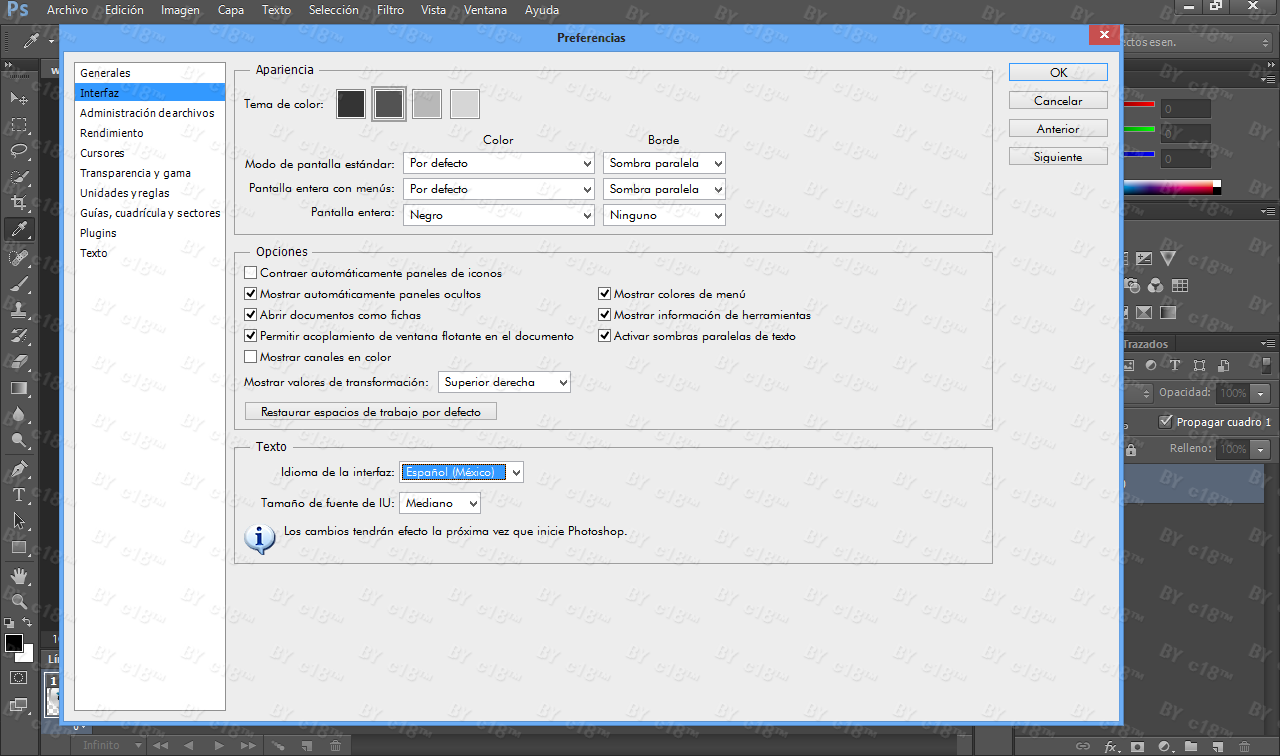This screenshot has width=1280, height=756.
Task: Open Pantalla entera color dropdown showing Negro
Action: click(x=499, y=215)
